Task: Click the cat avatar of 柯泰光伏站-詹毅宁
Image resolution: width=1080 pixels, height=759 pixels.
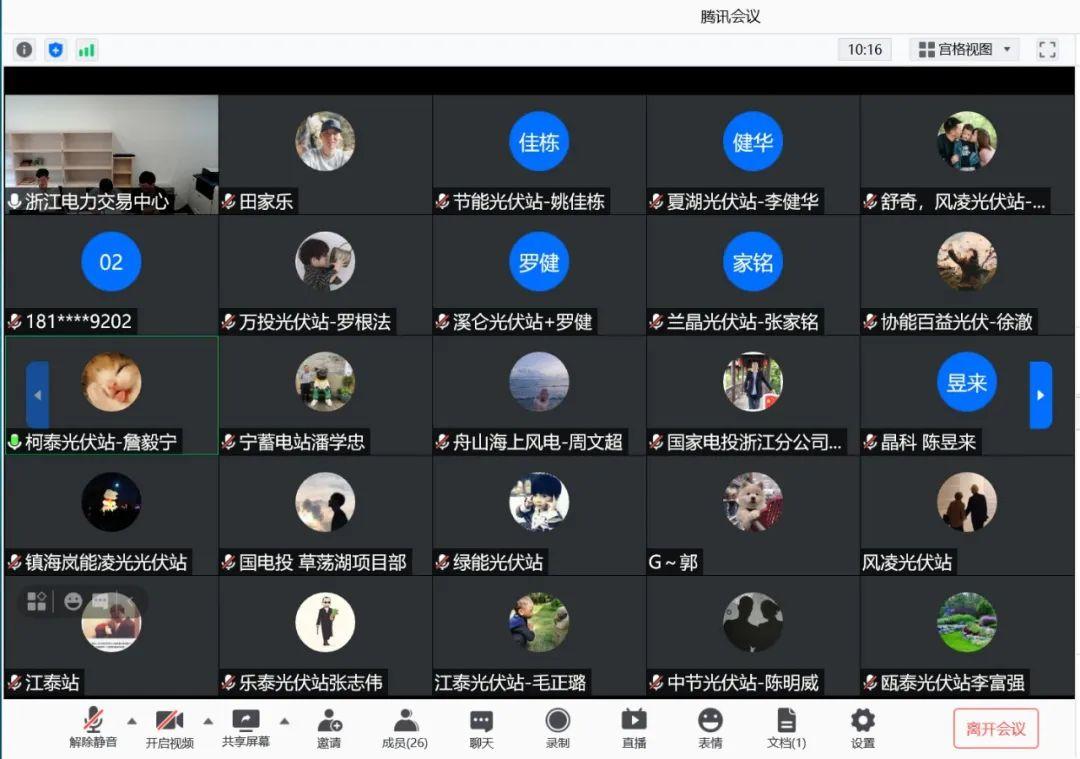Action: point(111,382)
